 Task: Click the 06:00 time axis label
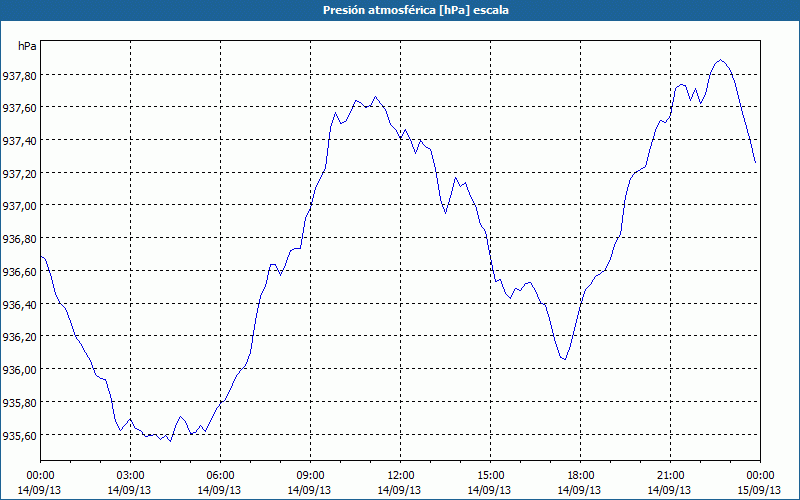[x=220, y=476]
